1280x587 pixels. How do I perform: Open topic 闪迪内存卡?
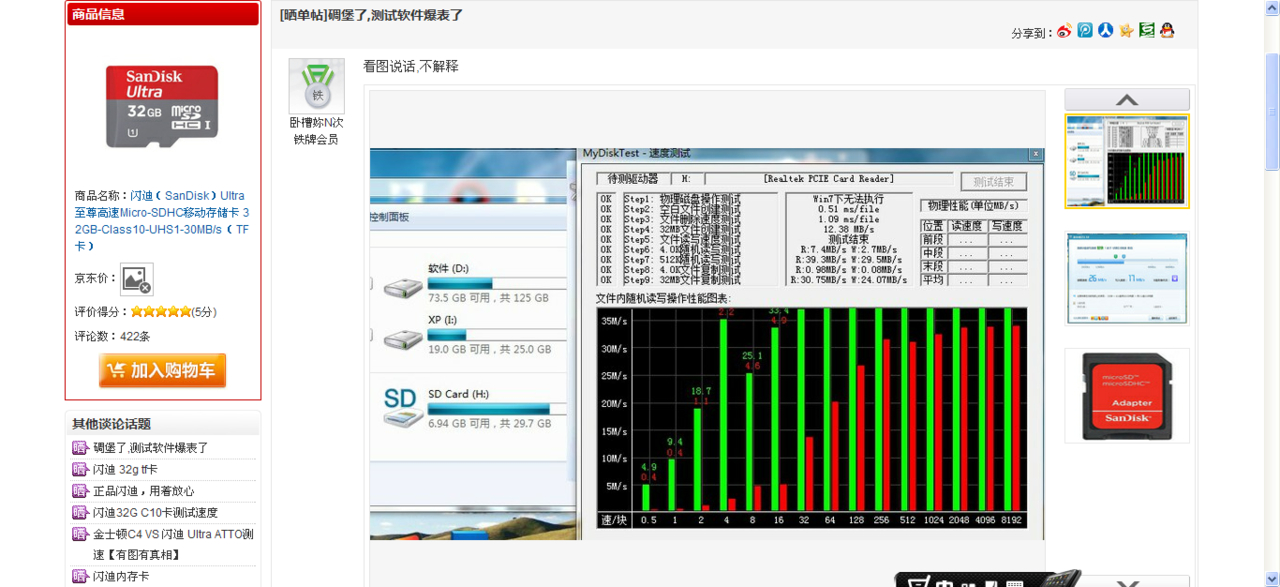121,576
